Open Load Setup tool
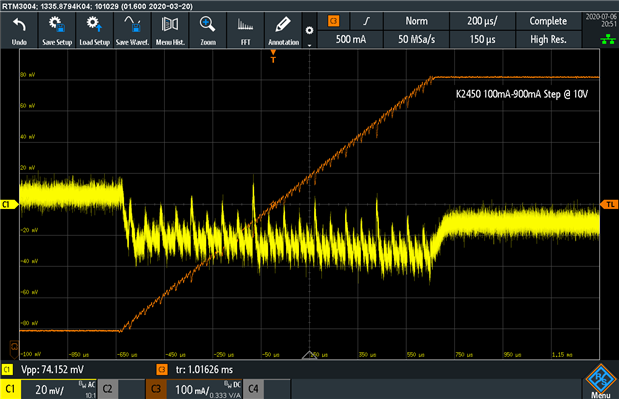The height and width of the screenshot is (399, 619). tap(94, 30)
